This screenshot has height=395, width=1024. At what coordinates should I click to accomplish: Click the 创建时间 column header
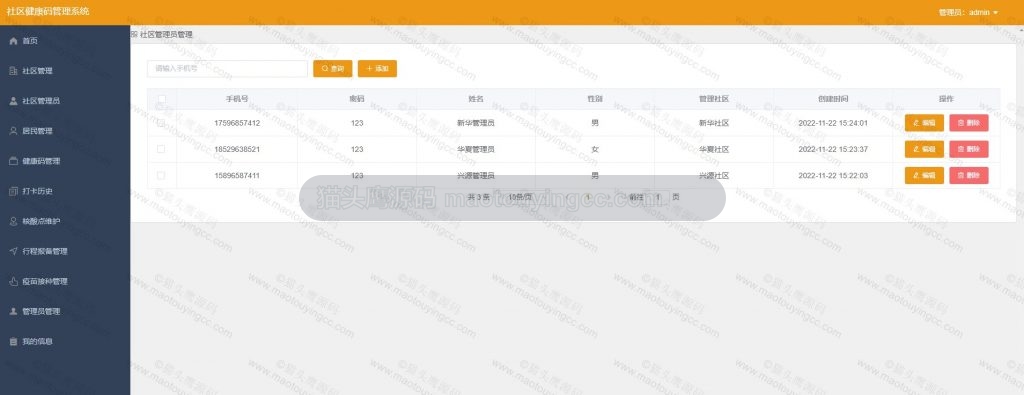[833, 99]
